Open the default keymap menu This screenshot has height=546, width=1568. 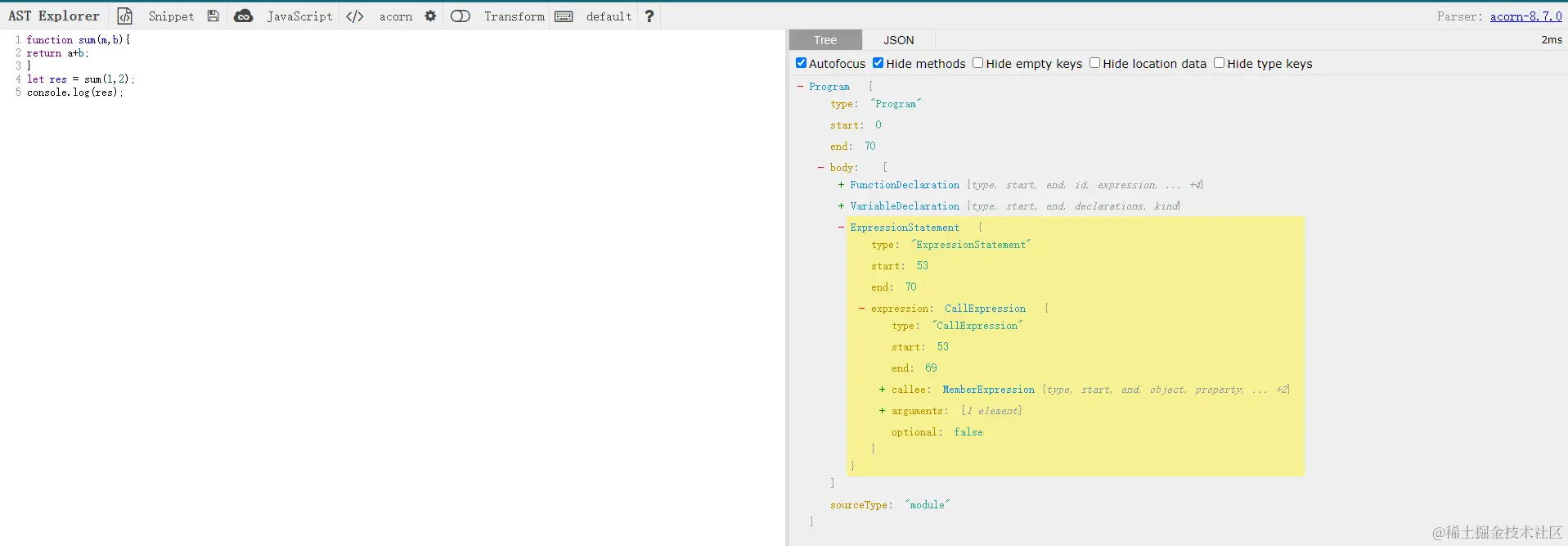click(x=609, y=16)
